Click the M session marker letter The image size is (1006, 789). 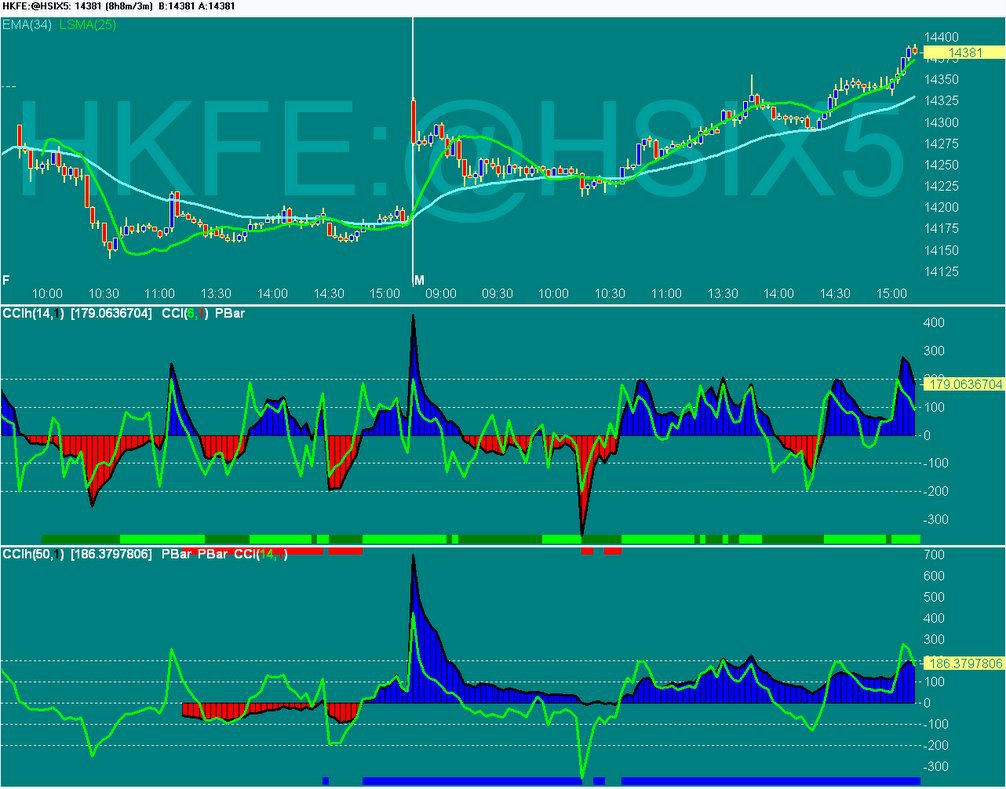click(420, 280)
